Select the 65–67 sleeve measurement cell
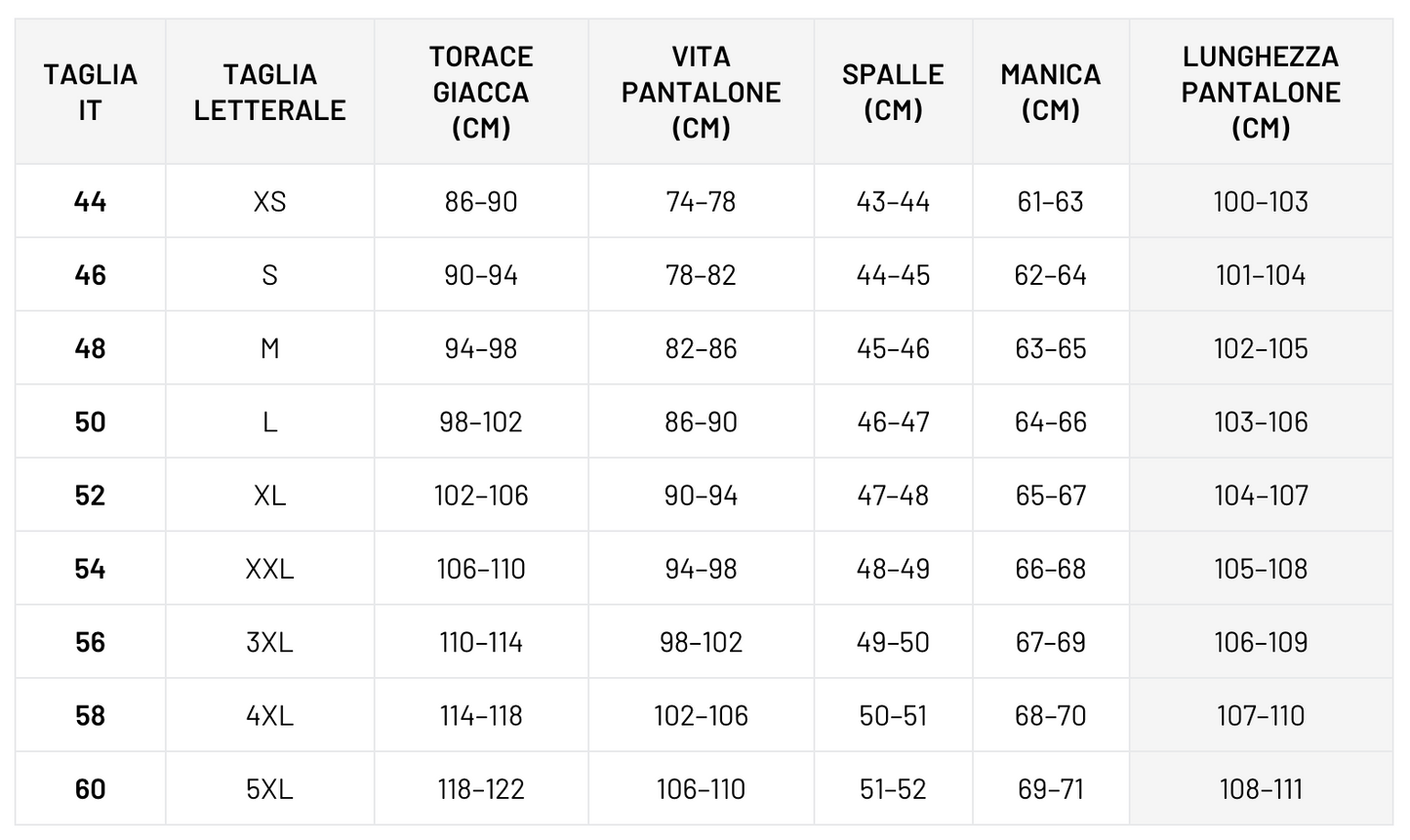The image size is (1410, 840). click(x=1050, y=495)
